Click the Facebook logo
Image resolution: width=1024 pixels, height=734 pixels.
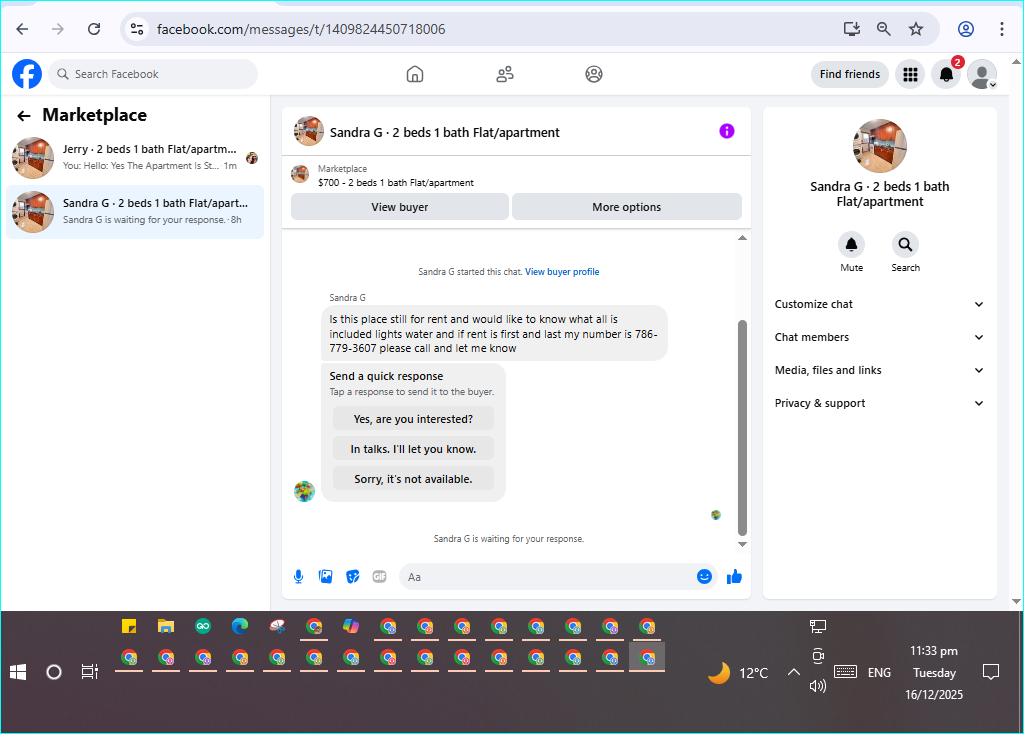27,74
